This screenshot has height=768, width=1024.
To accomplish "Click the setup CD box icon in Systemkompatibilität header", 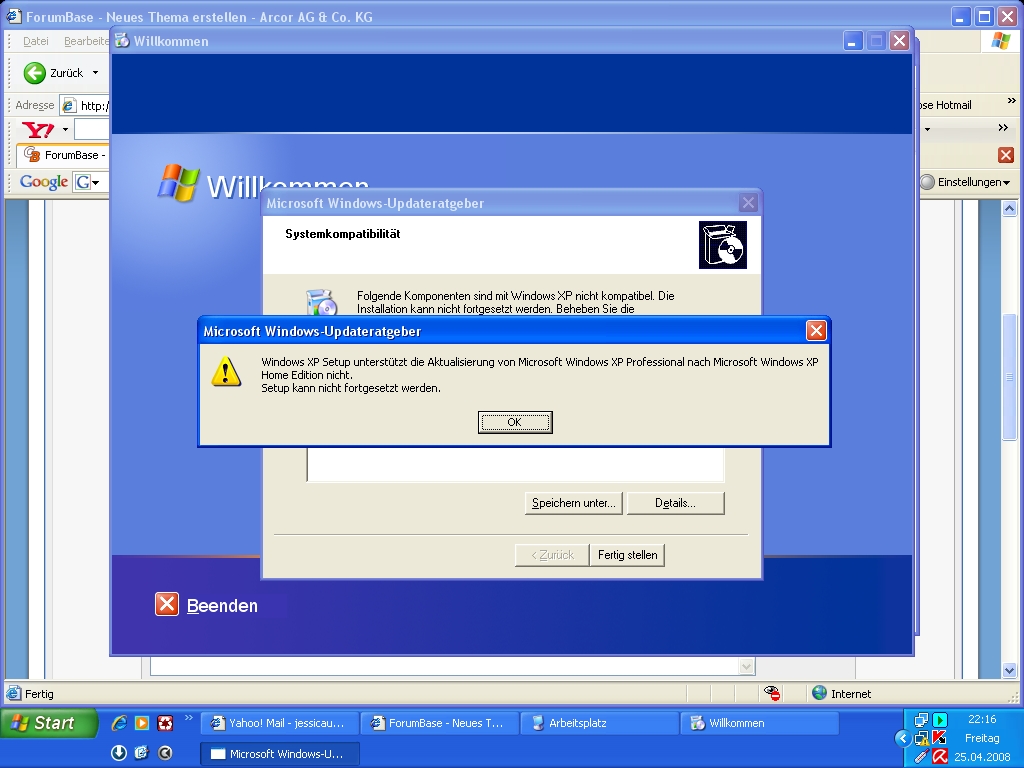I will (x=722, y=244).
